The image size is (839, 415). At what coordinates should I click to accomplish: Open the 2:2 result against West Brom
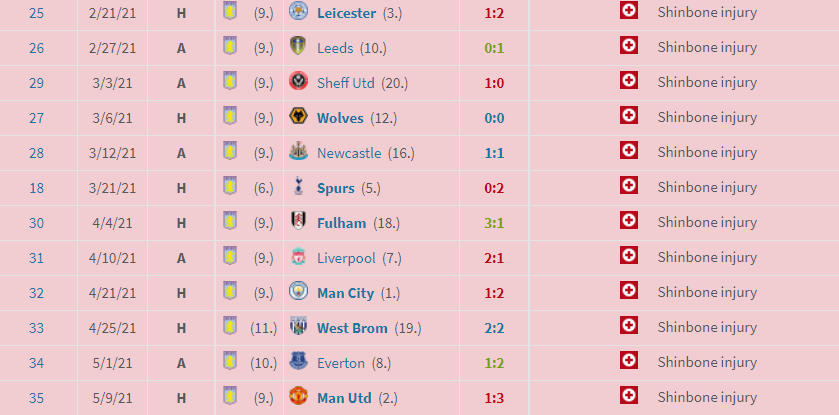pyautogui.click(x=494, y=328)
